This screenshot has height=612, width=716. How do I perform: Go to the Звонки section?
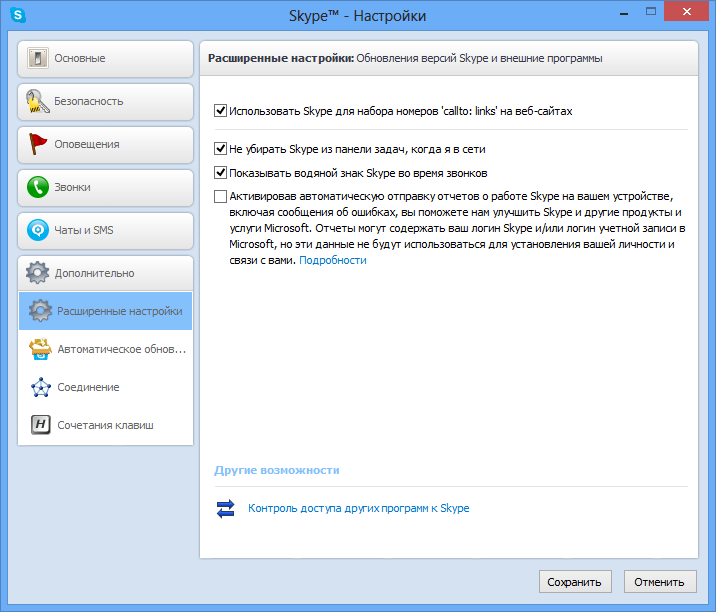coord(105,187)
